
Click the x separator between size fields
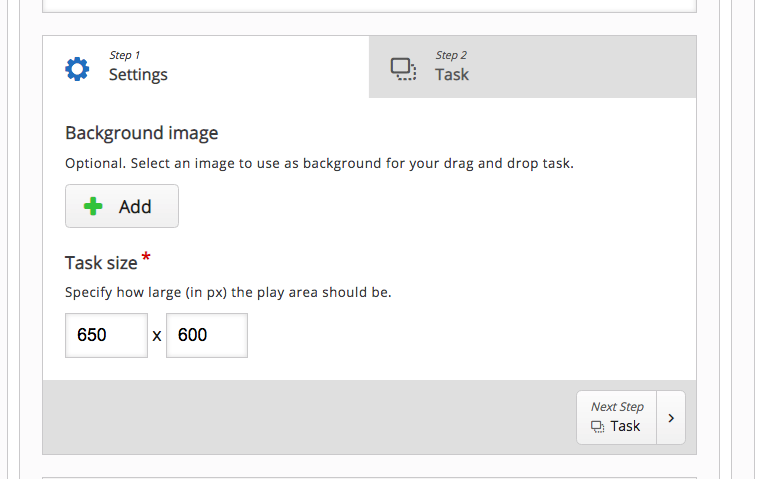(157, 335)
